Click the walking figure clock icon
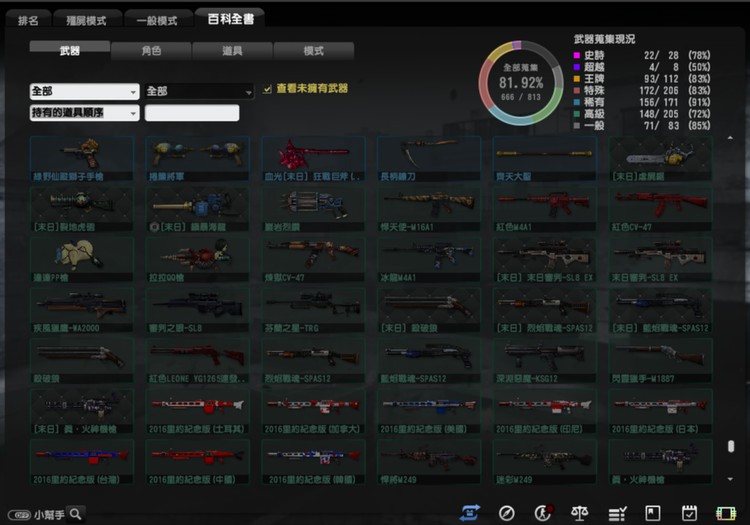Image resolution: width=750 pixels, height=525 pixels. 543,513
